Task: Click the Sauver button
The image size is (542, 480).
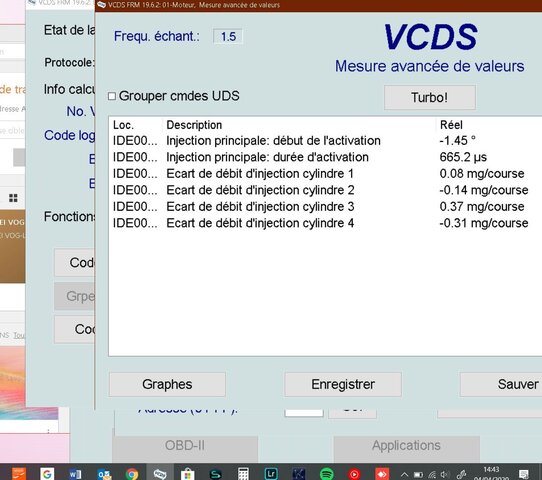Action: (501, 384)
